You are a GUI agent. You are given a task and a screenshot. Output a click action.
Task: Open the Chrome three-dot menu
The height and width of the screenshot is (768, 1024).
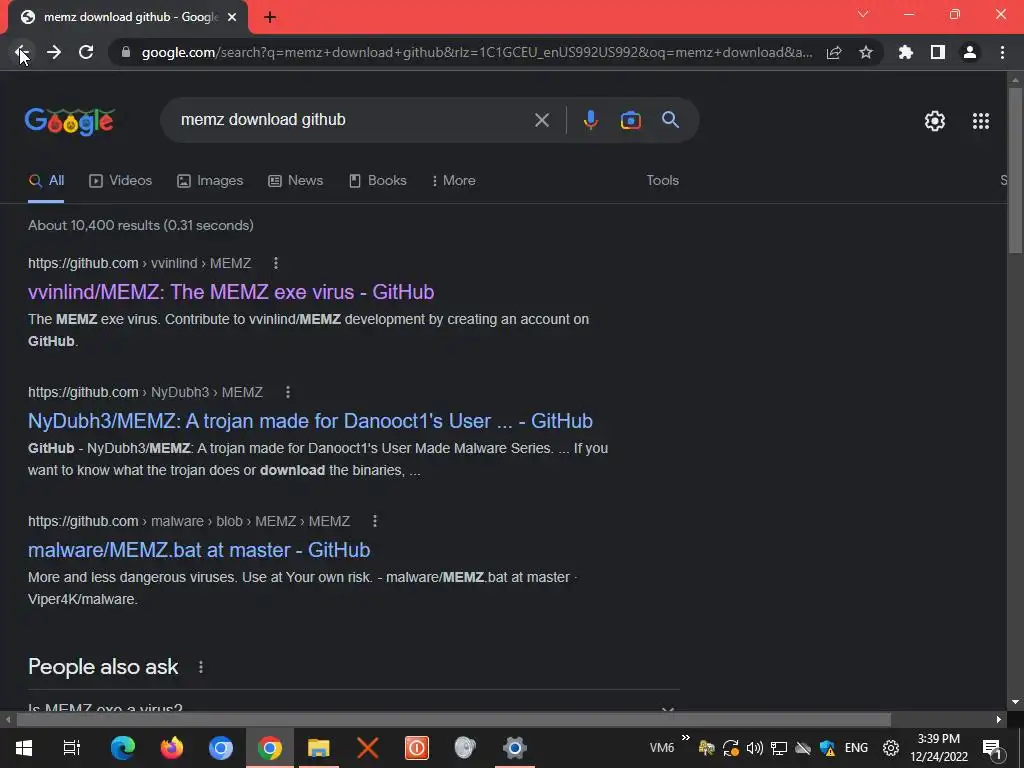pyautogui.click(x=1002, y=52)
